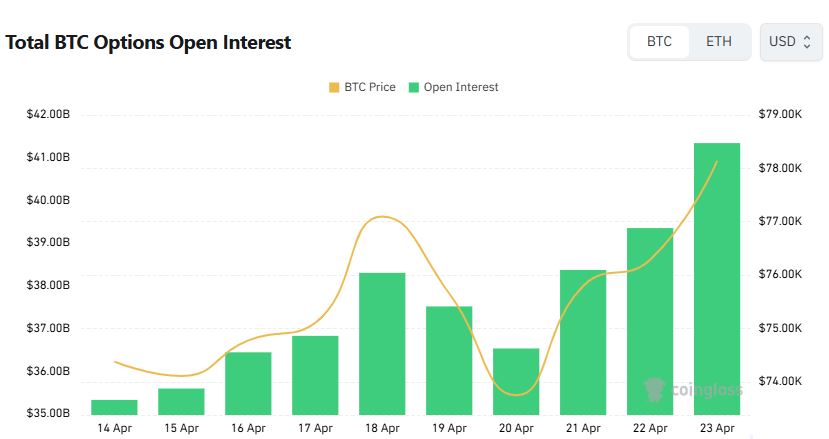Click the 16 Apr green bar
829x439 pixels.
click(x=248, y=383)
